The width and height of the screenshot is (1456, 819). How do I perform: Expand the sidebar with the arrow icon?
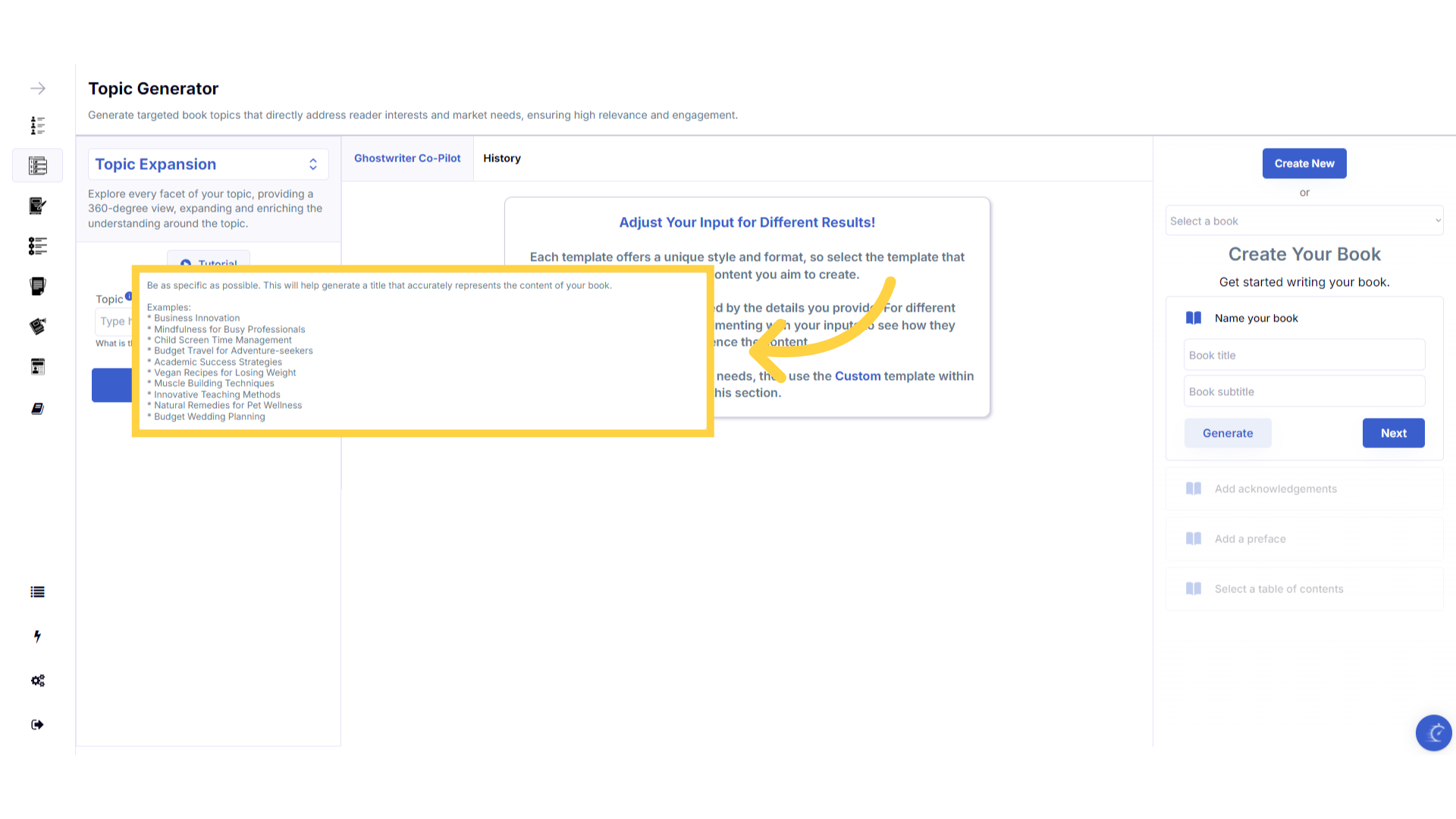tap(37, 89)
